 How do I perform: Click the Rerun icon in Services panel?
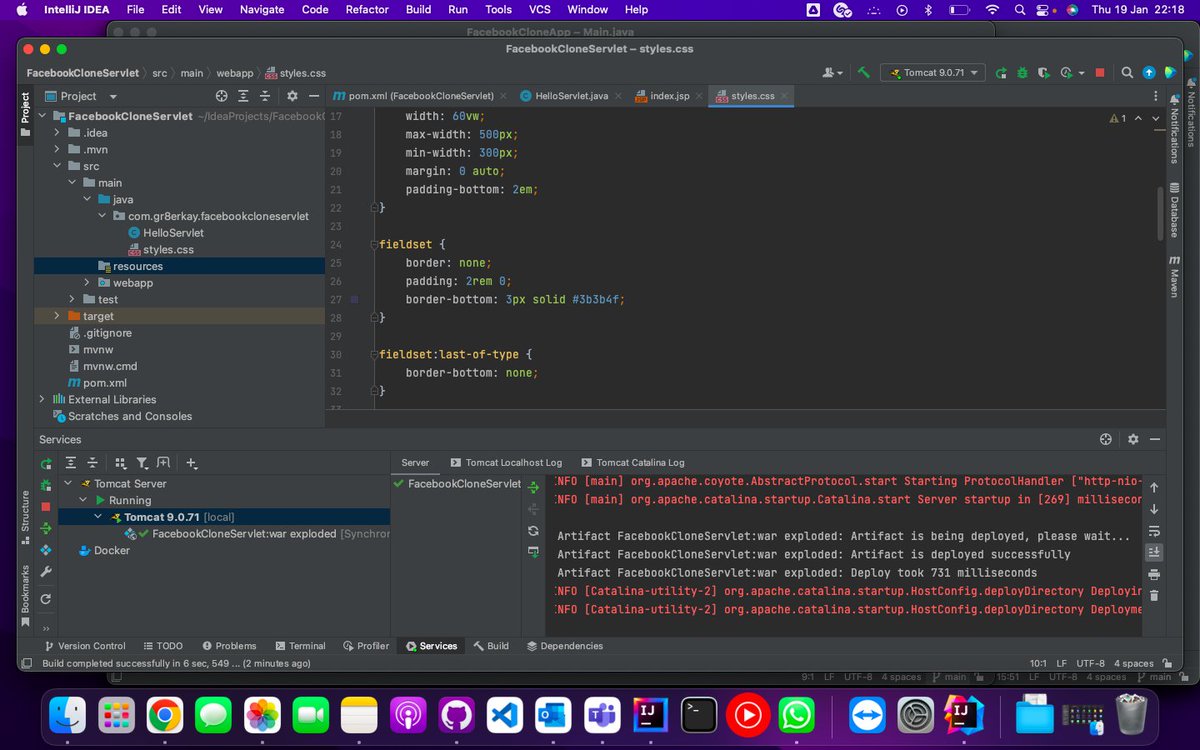click(x=47, y=462)
